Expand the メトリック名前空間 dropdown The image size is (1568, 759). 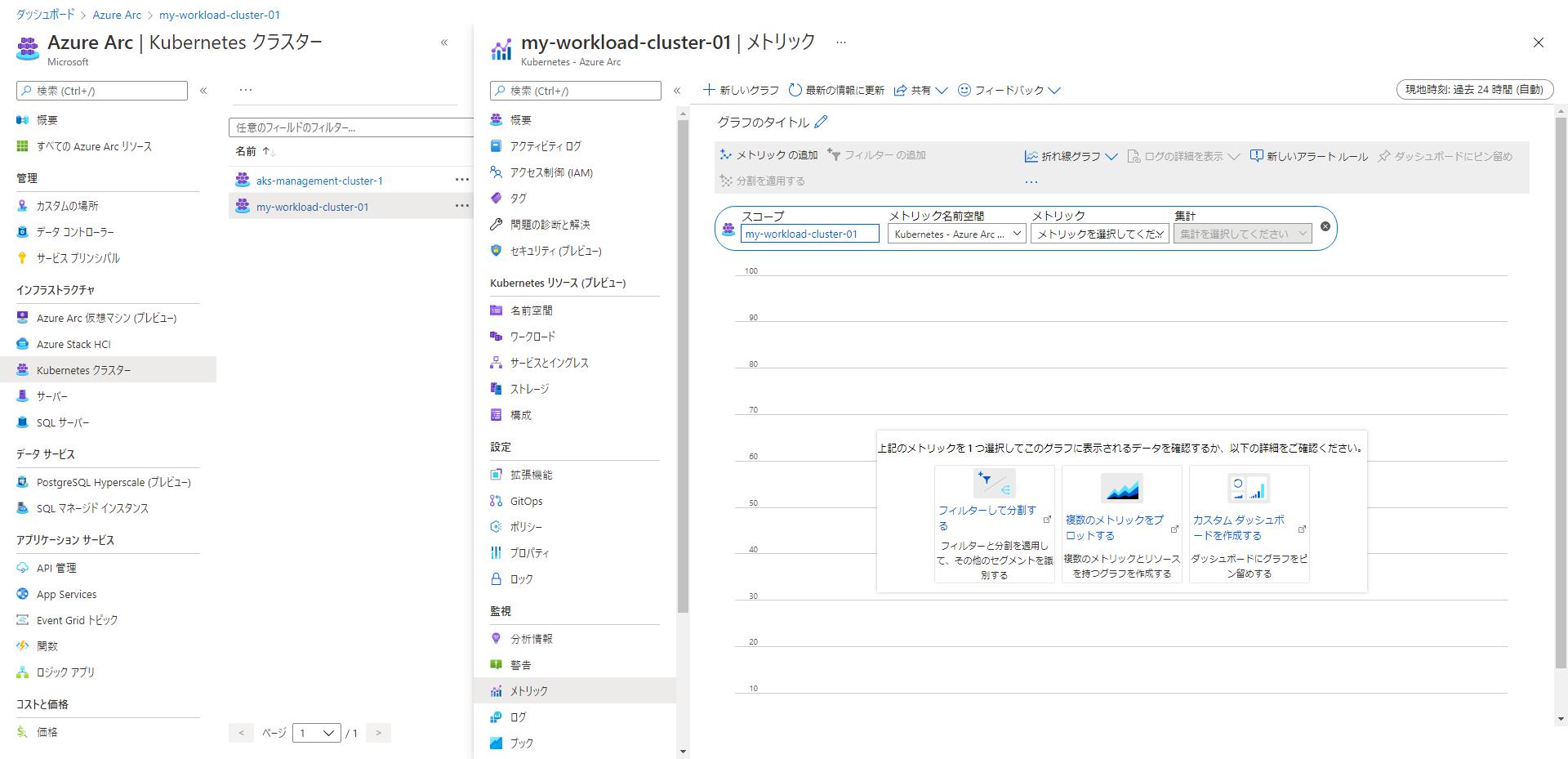point(957,234)
